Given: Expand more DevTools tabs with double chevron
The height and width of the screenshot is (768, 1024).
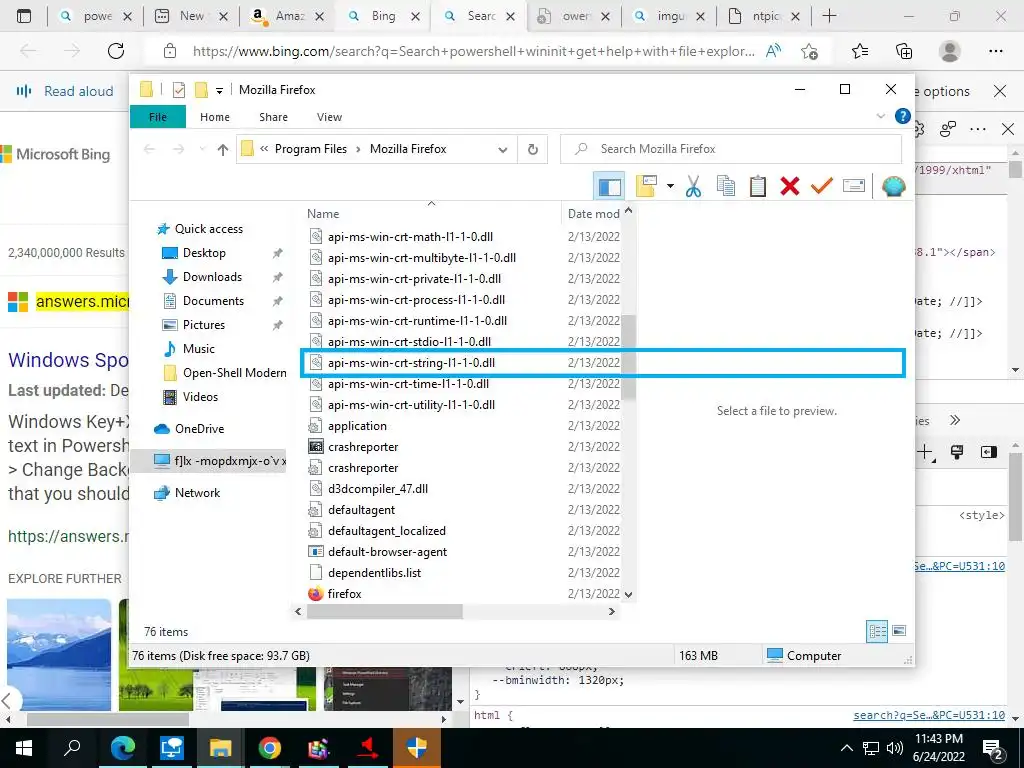Looking at the screenshot, I should (x=955, y=420).
